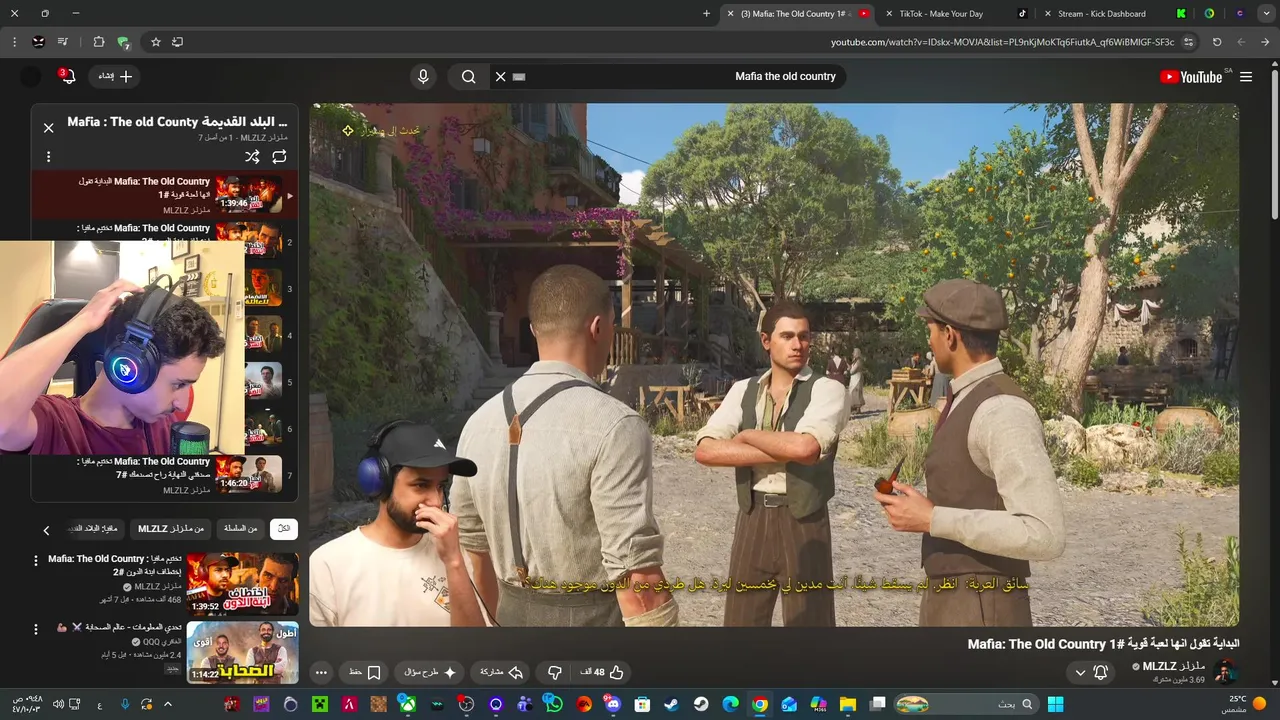The width and height of the screenshot is (1280, 720).
Task: Open Xbox app from the taskbar
Action: [x=408, y=704]
